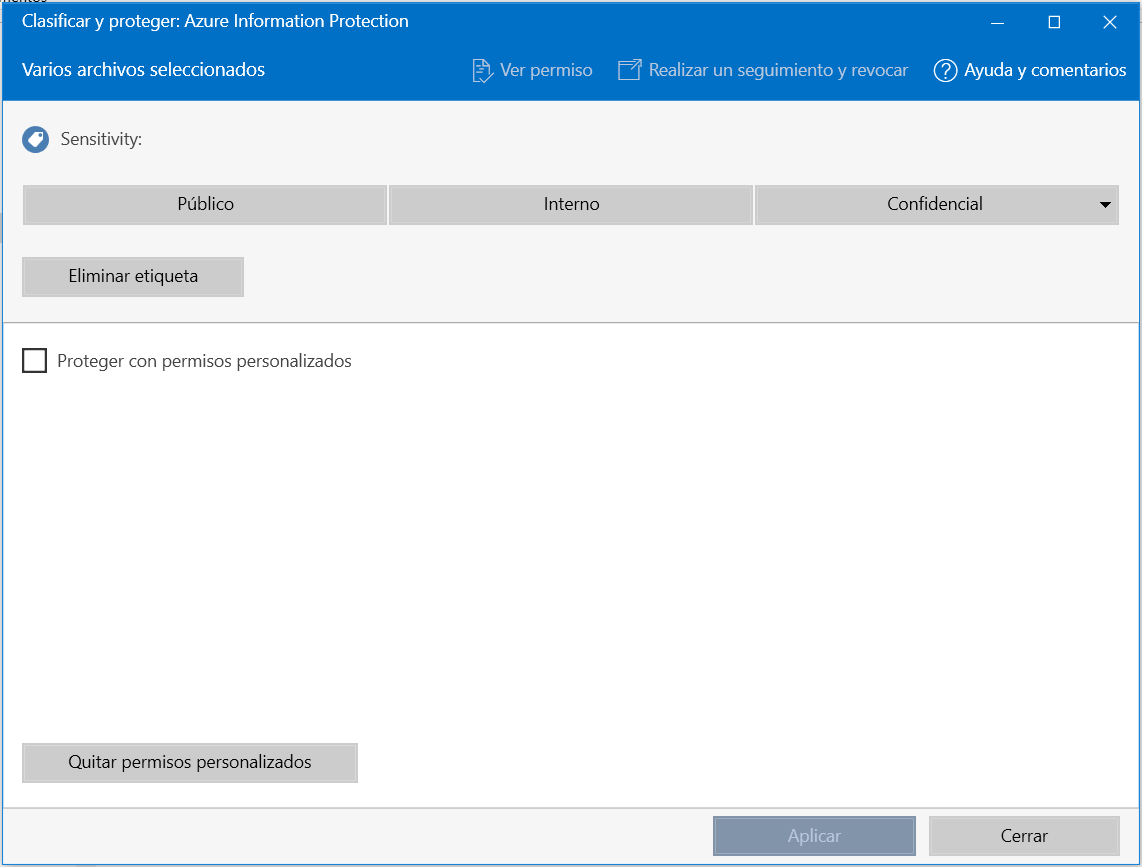Apply the Público sensitivity label
This screenshot has width=1142, height=867.
tap(205, 205)
